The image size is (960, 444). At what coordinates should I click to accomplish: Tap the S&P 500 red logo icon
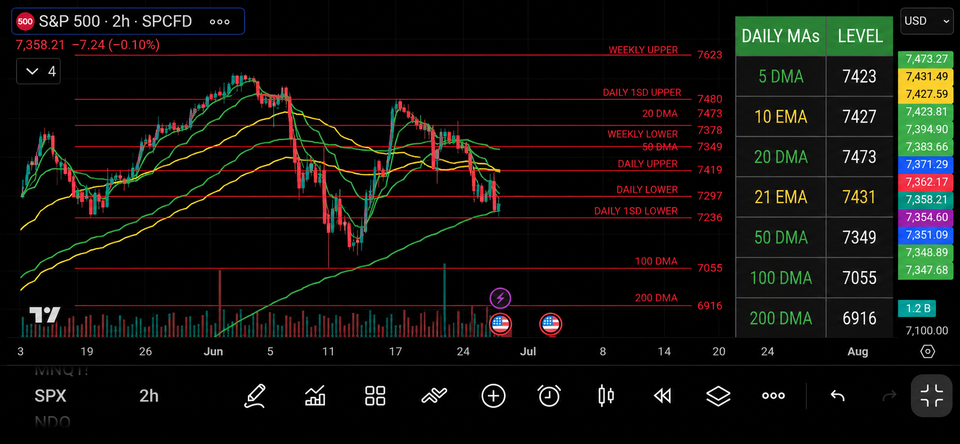[25, 21]
